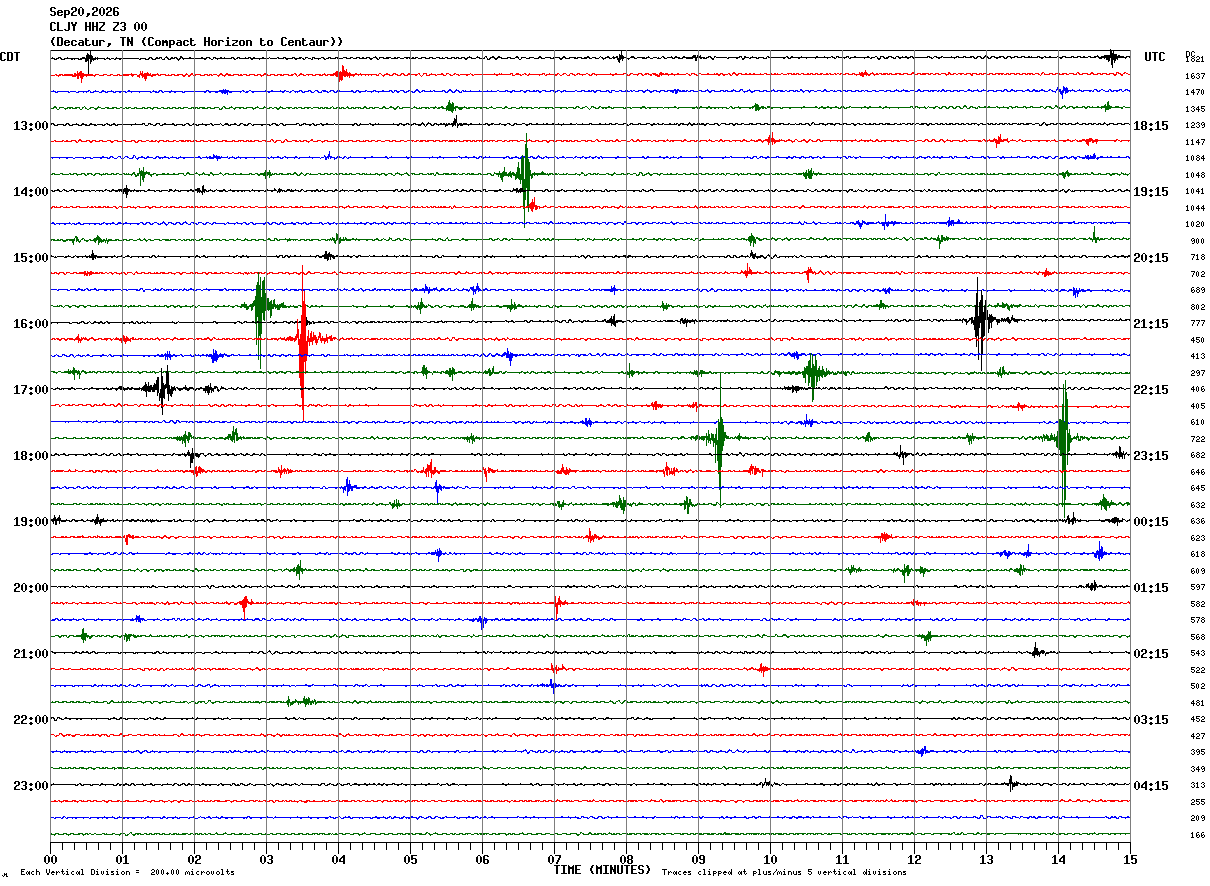Click the black event near minute 13

981,322
